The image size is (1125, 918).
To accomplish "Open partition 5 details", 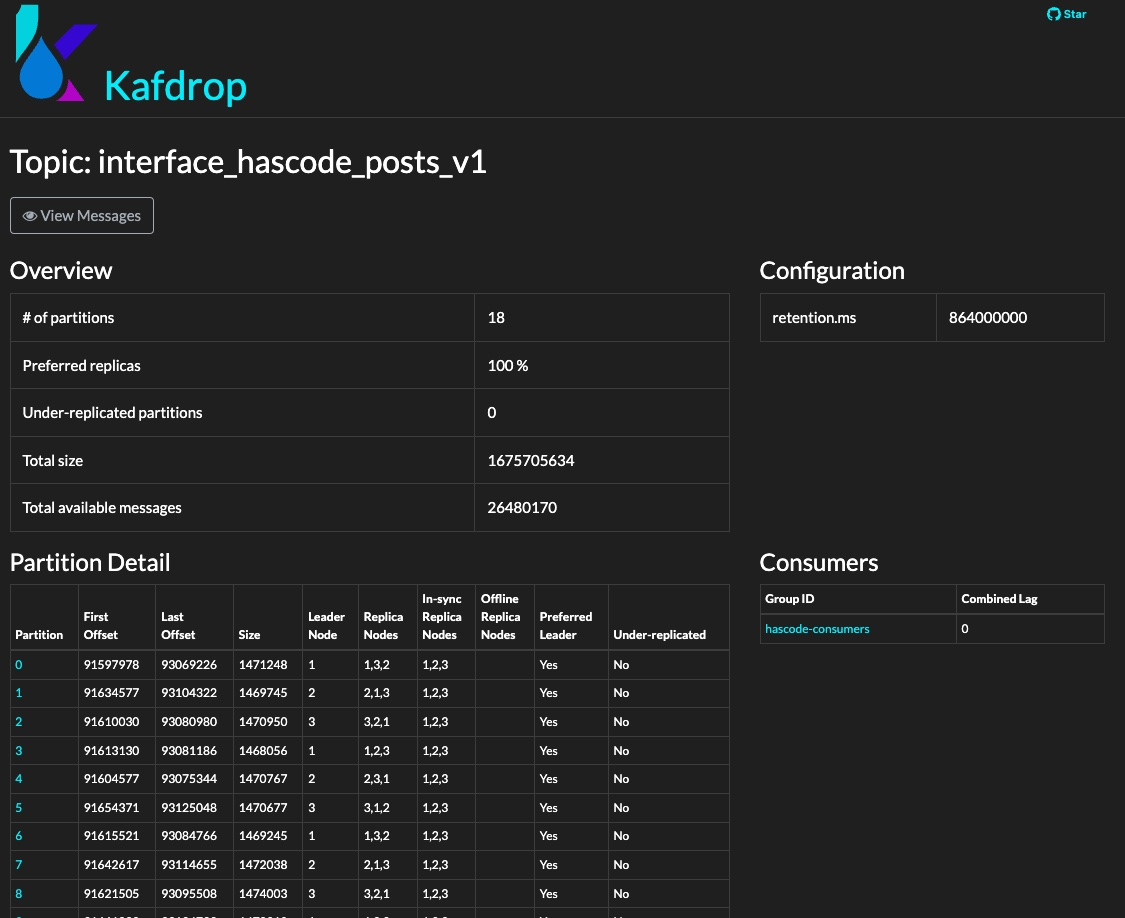I will coord(18,807).
